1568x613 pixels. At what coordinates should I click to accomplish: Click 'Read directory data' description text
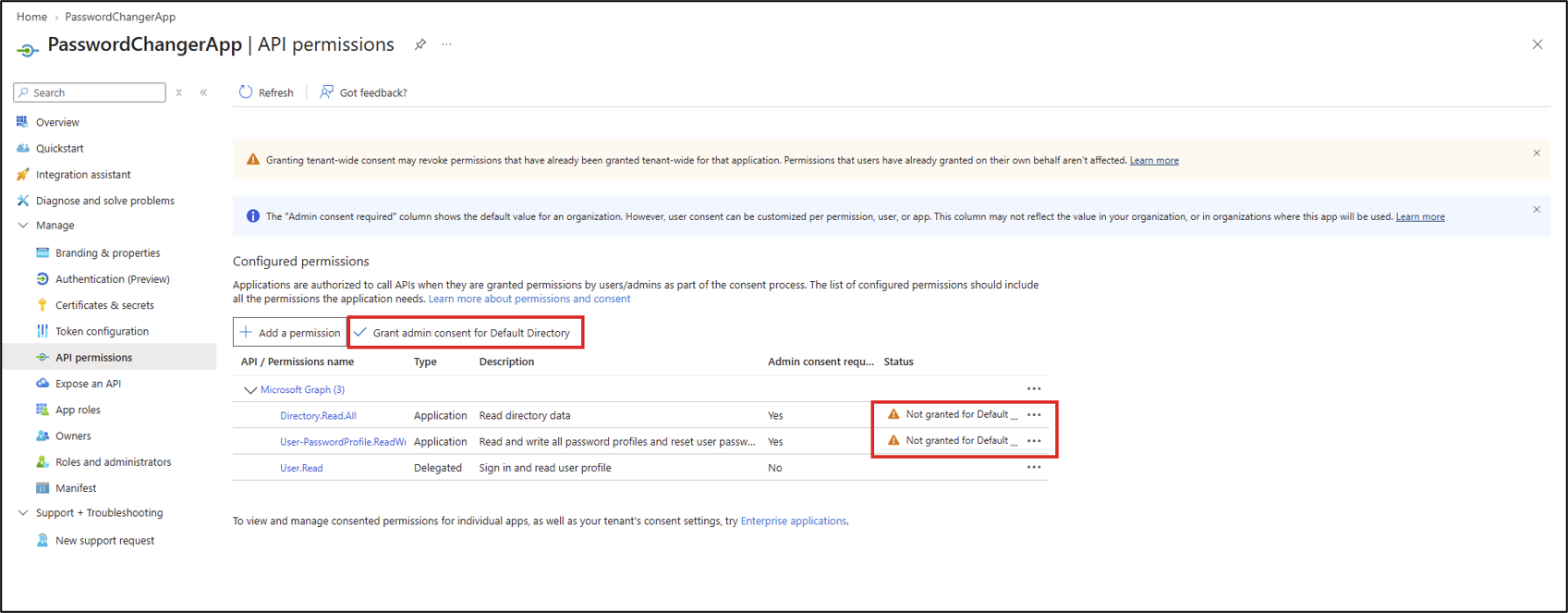tap(525, 416)
